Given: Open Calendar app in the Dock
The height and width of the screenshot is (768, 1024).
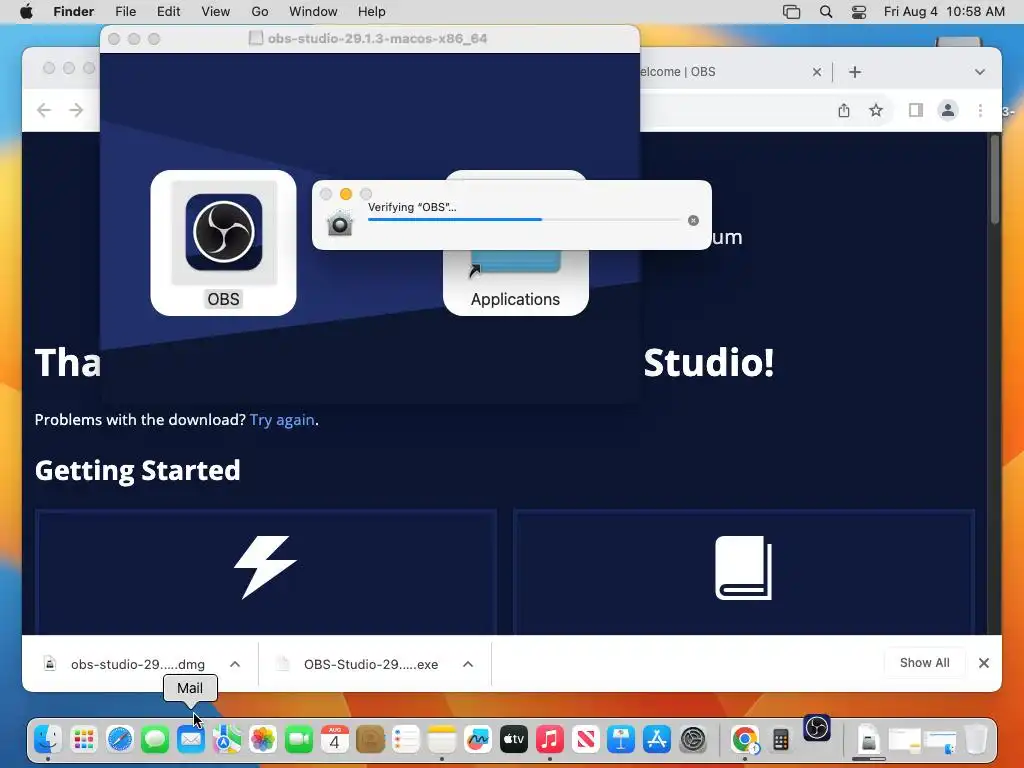Looking at the screenshot, I should (334, 740).
